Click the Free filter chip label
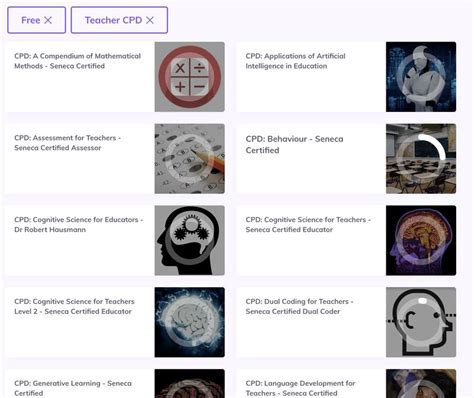Screen dimensions: 474x398 click(x=31, y=20)
